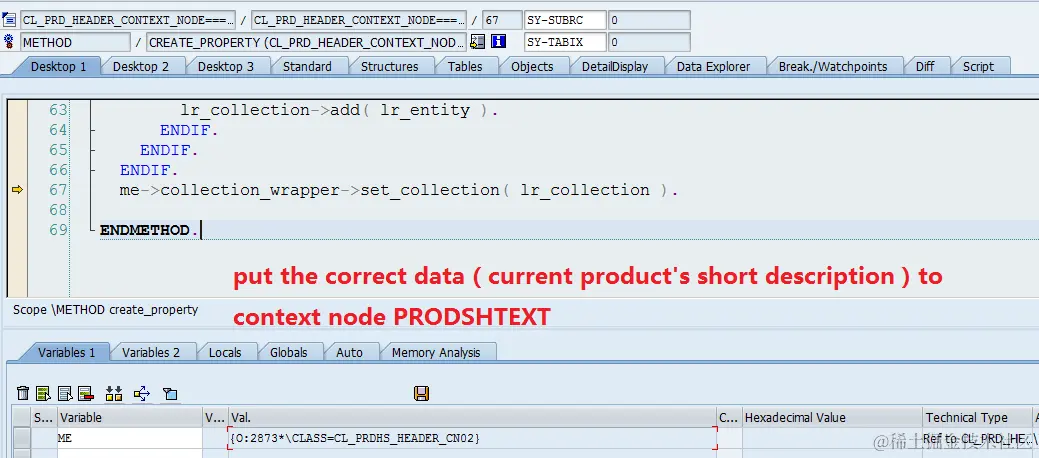Image resolution: width=1039 pixels, height=458 pixels.
Task: Open the Memory Analysis tab
Action: coord(436,352)
